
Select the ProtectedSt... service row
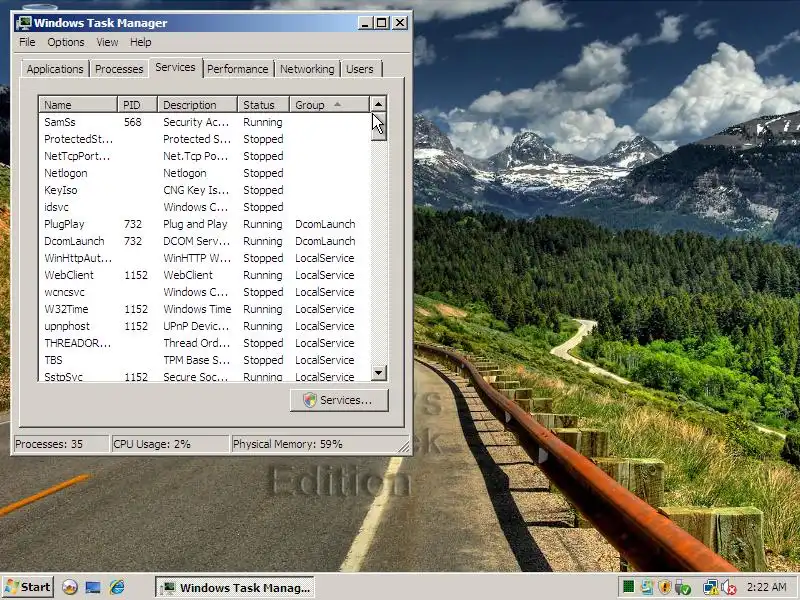coord(204,139)
